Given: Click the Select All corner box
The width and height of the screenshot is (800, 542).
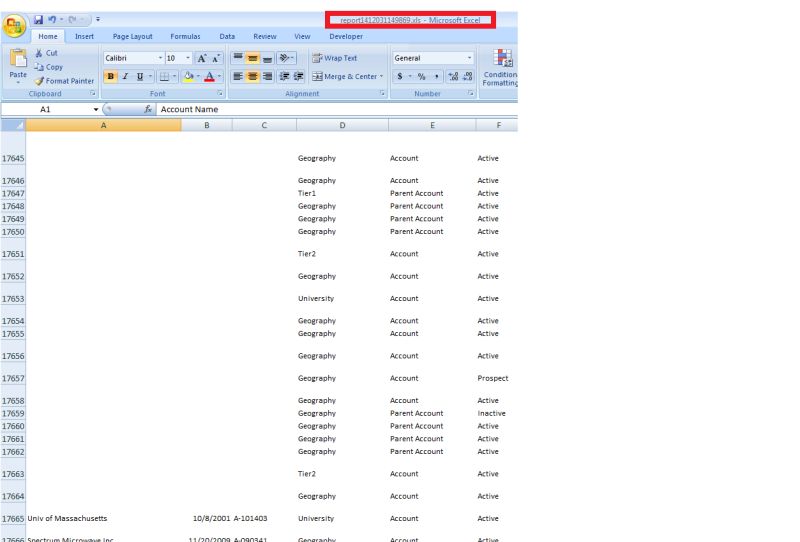Looking at the screenshot, I should [13, 125].
